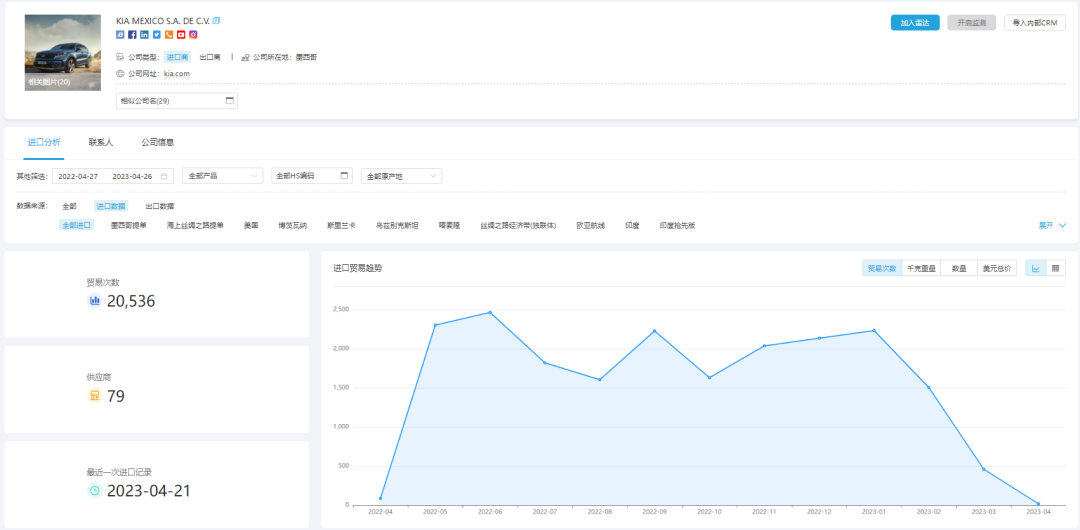Open the LinkedIn social icon

tap(144, 35)
